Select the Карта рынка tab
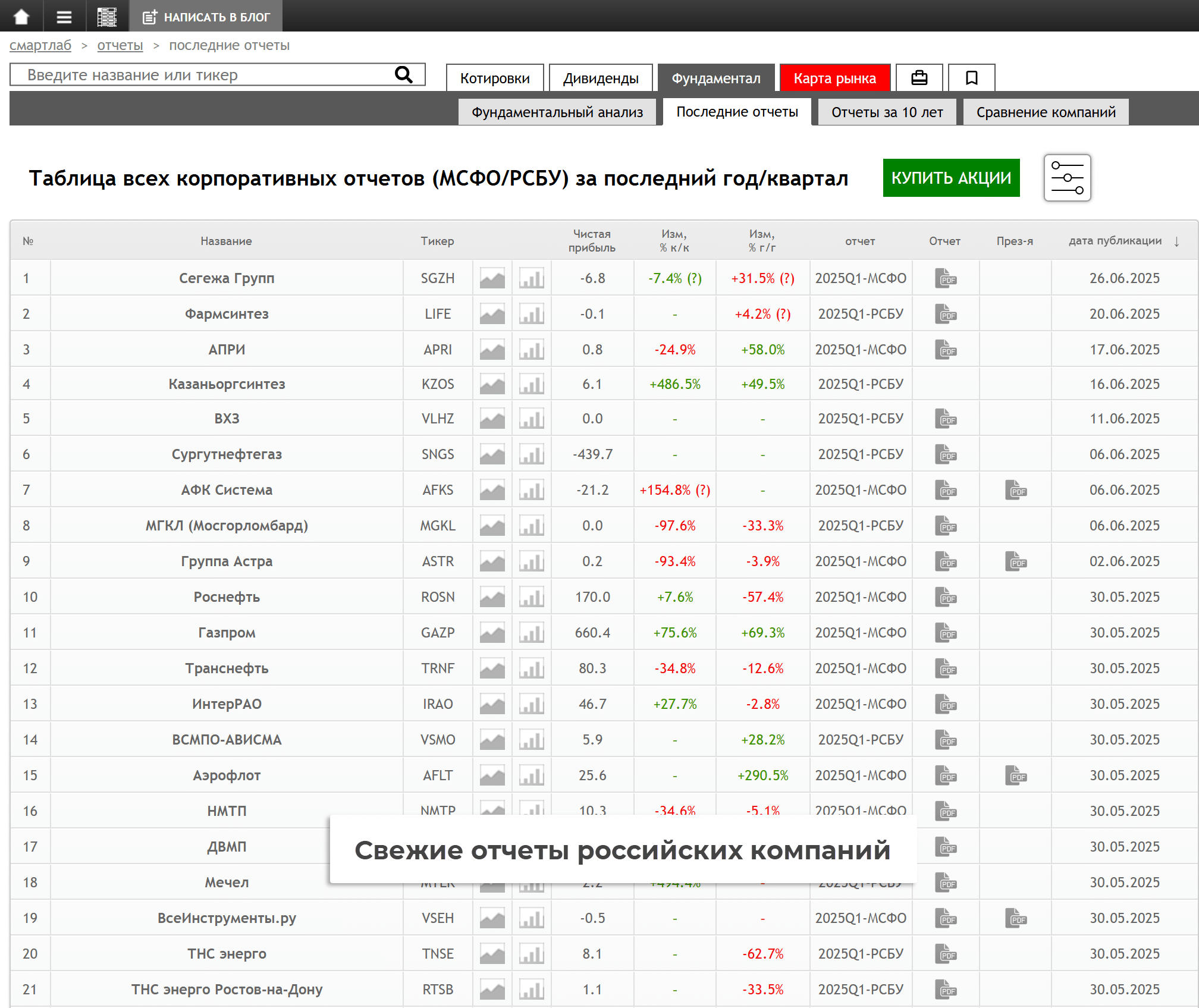This screenshot has height=1008, width=1199. pyautogui.click(x=834, y=78)
